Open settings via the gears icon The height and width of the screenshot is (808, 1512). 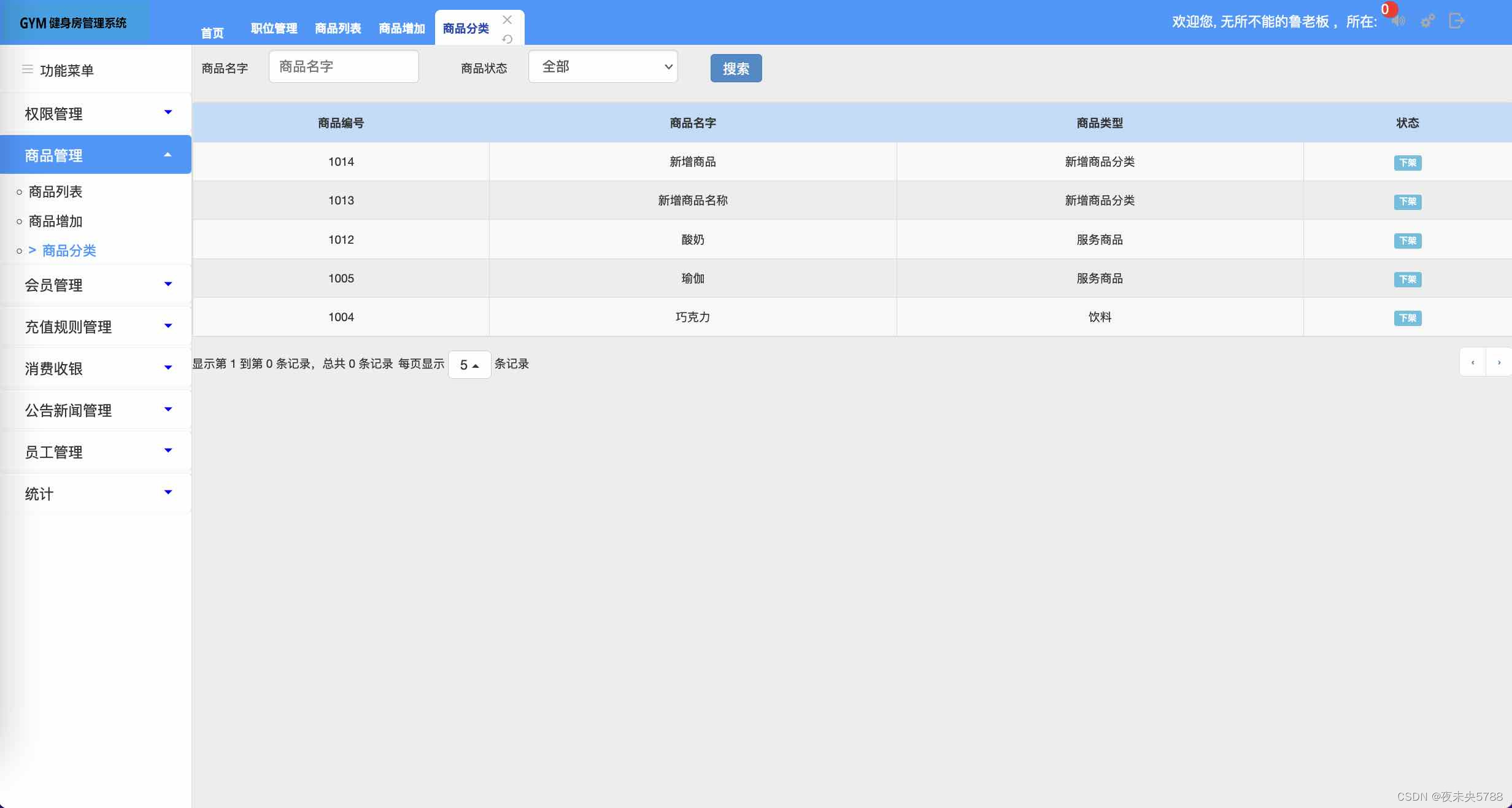point(1428,21)
